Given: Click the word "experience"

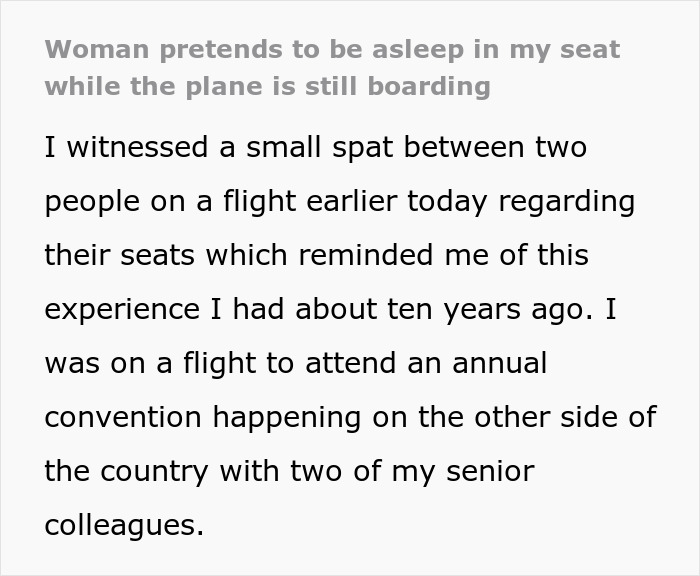Looking at the screenshot, I should (121, 308).
